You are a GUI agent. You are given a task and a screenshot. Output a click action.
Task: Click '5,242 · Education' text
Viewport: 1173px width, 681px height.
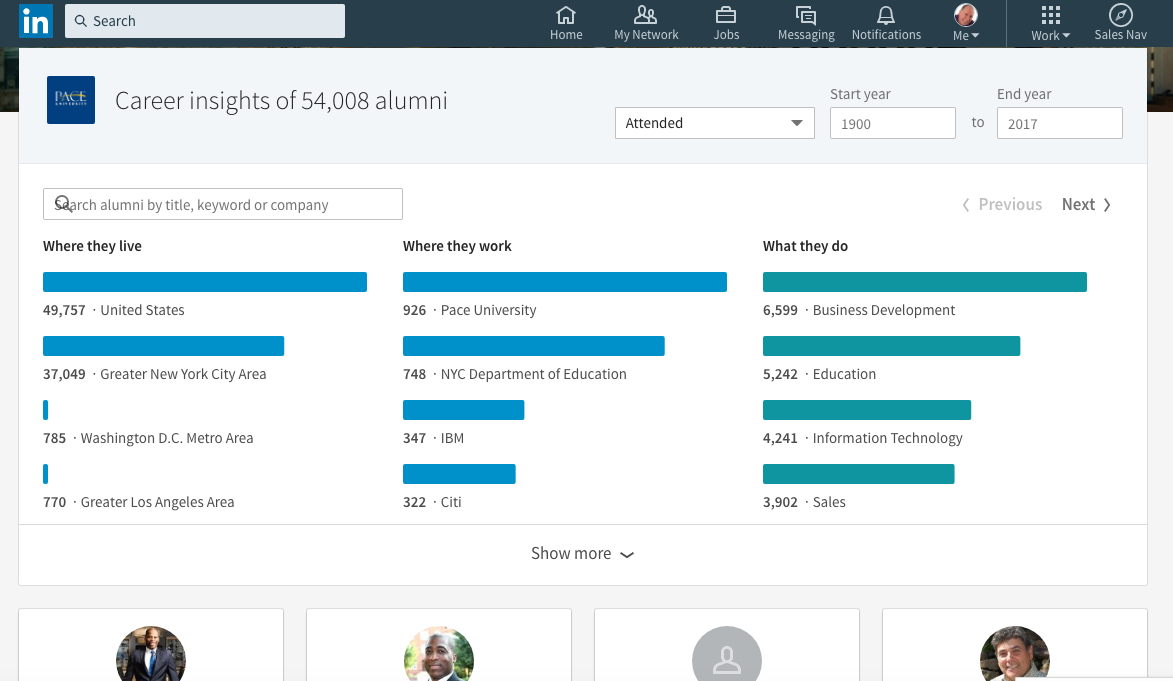[x=819, y=374]
